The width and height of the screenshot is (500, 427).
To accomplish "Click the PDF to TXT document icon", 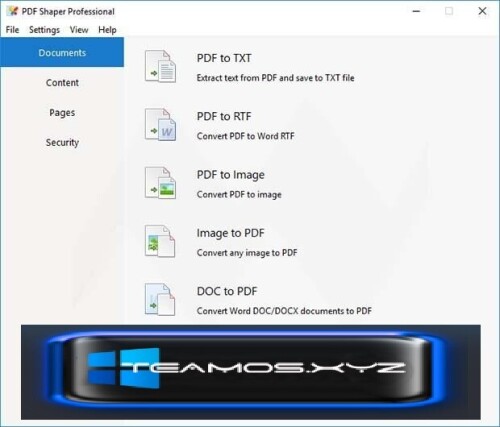I will 160,67.
